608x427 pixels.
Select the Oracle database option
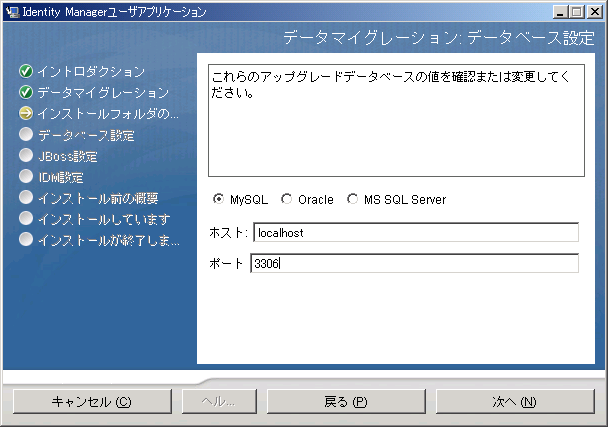(x=287, y=199)
